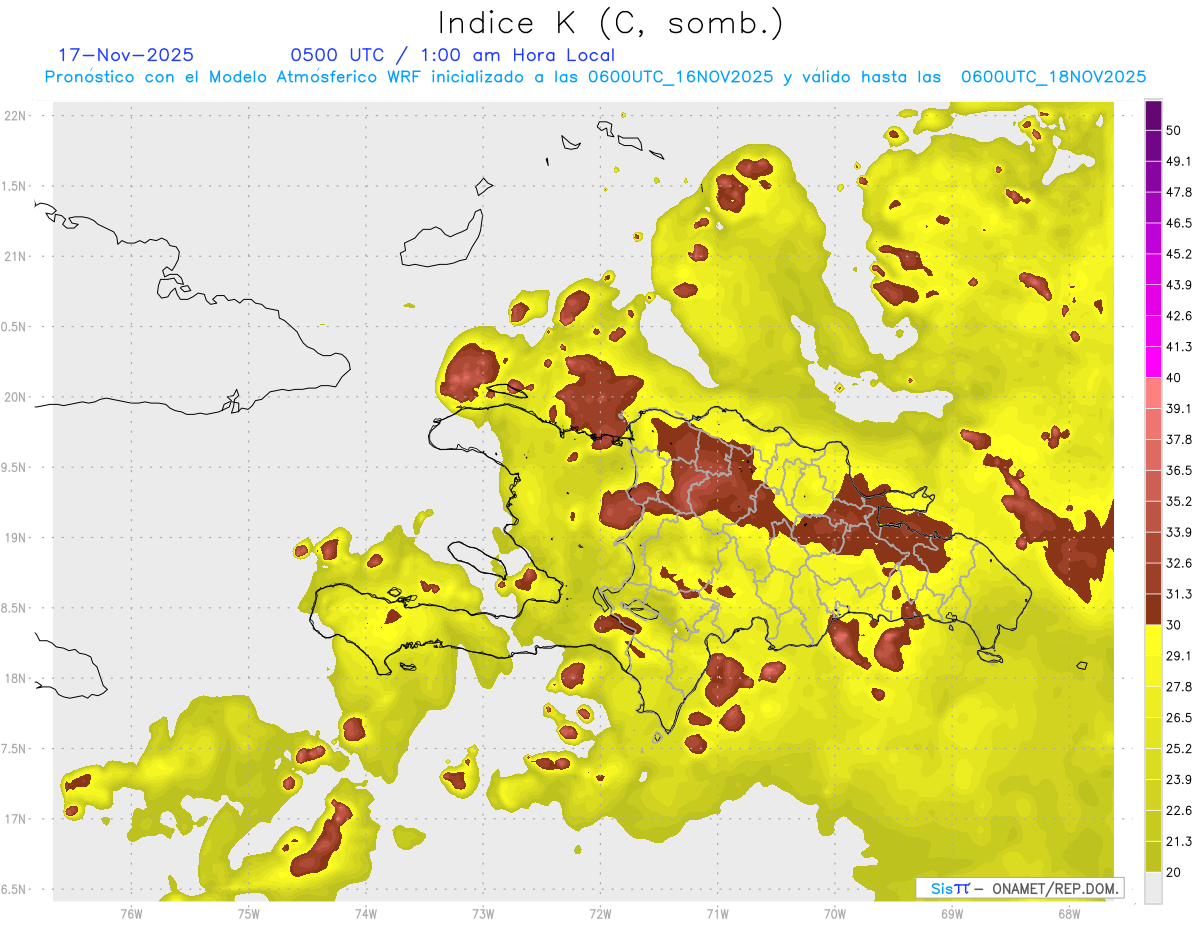This screenshot has height=927, width=1200.
Task: Pick the dark brown swatch between 30 and 31.3
Action: [x=1153, y=610]
